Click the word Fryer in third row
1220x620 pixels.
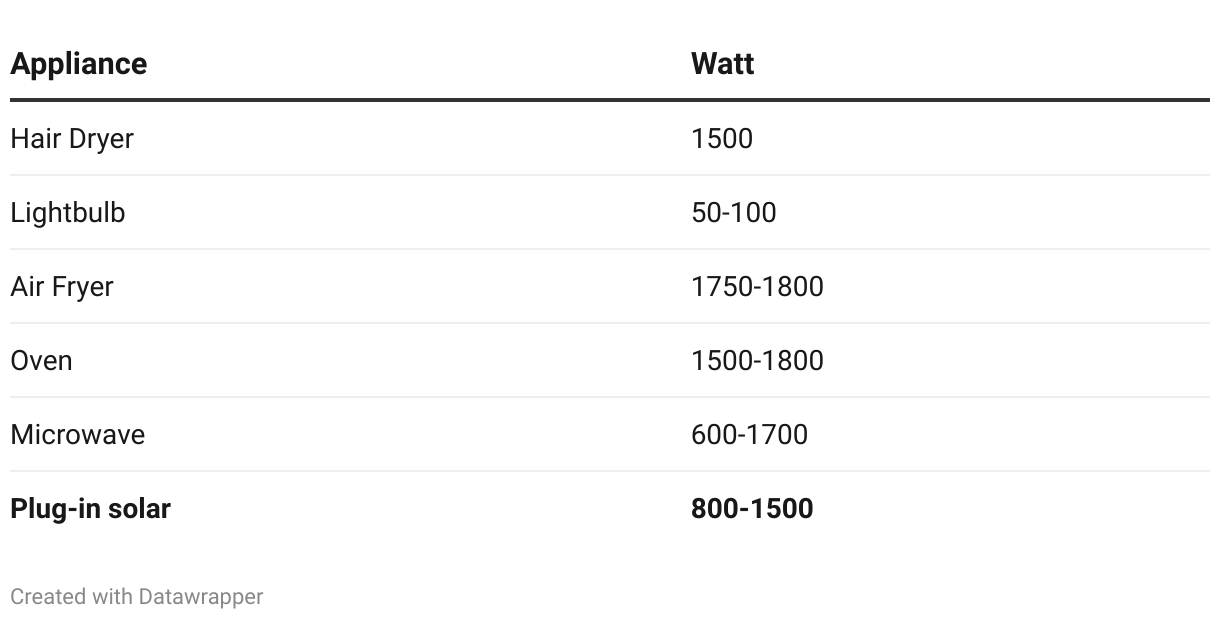coord(82,287)
